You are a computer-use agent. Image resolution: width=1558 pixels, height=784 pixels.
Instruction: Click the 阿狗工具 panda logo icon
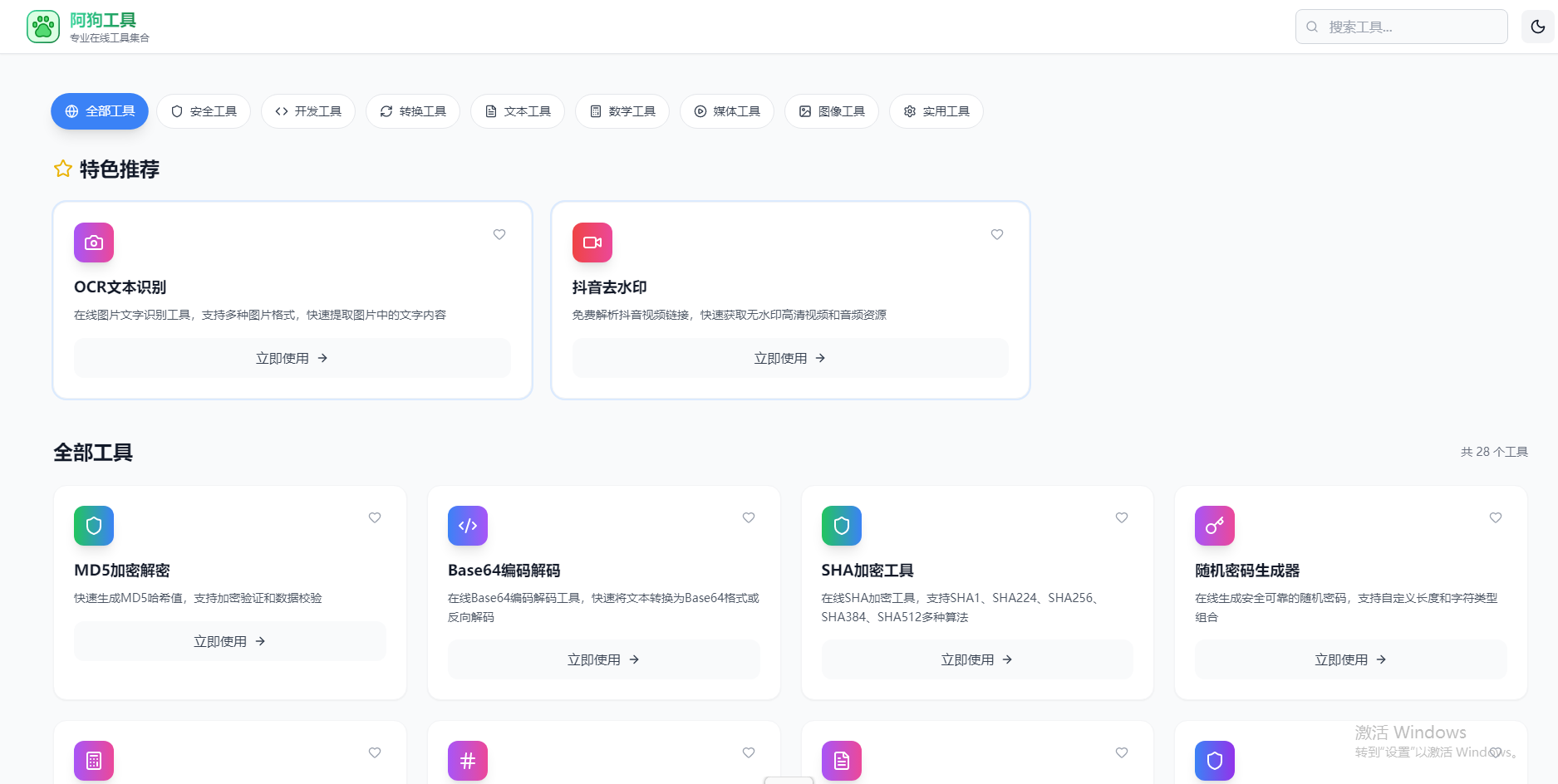pyautogui.click(x=42, y=26)
